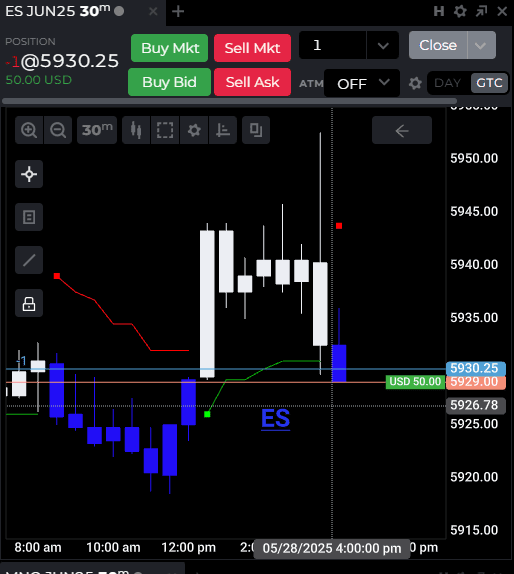Open panel settings gear in title bar
The width and height of the screenshot is (514, 574).
[x=460, y=11]
